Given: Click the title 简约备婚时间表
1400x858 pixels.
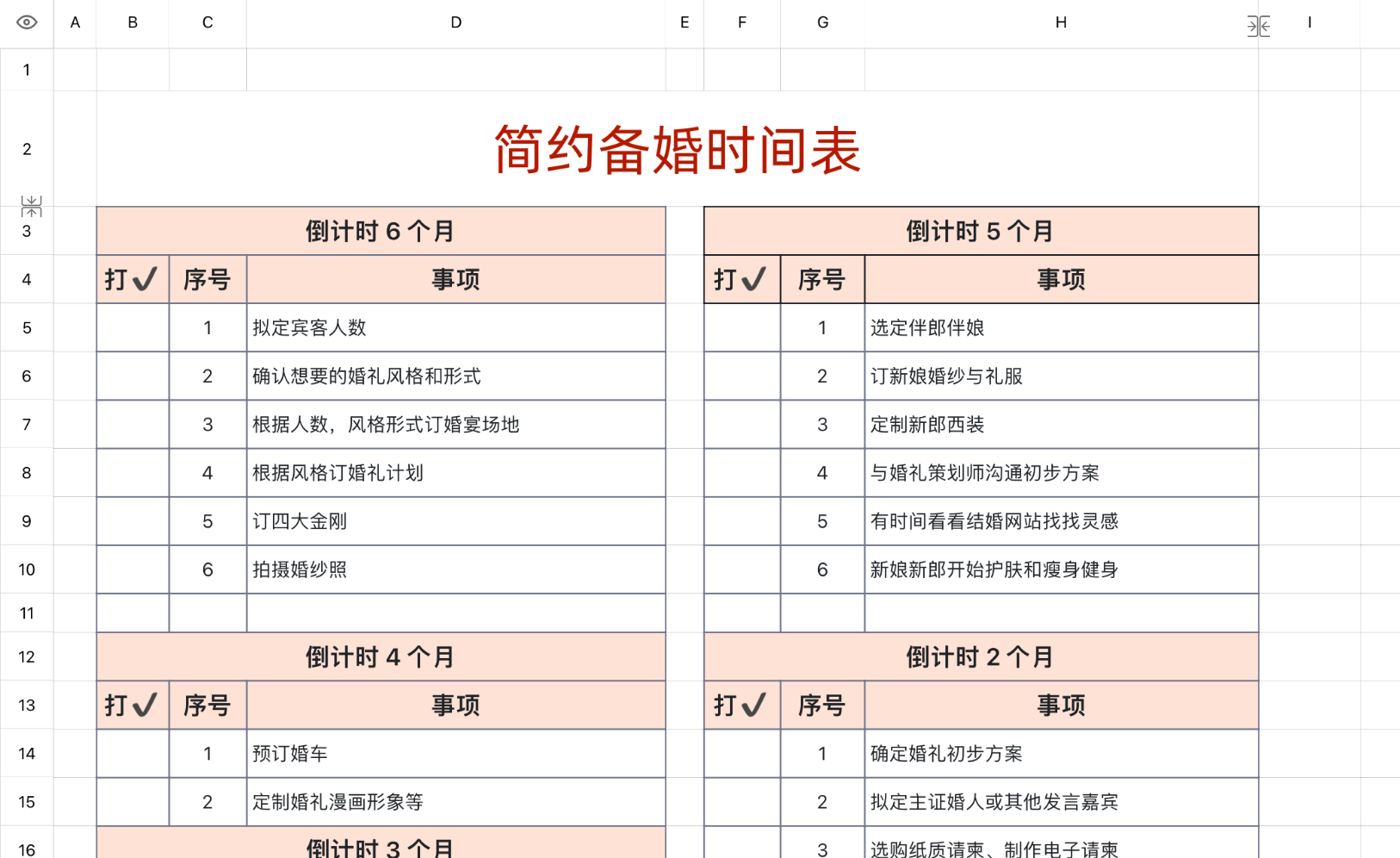Looking at the screenshot, I should [x=678, y=150].
